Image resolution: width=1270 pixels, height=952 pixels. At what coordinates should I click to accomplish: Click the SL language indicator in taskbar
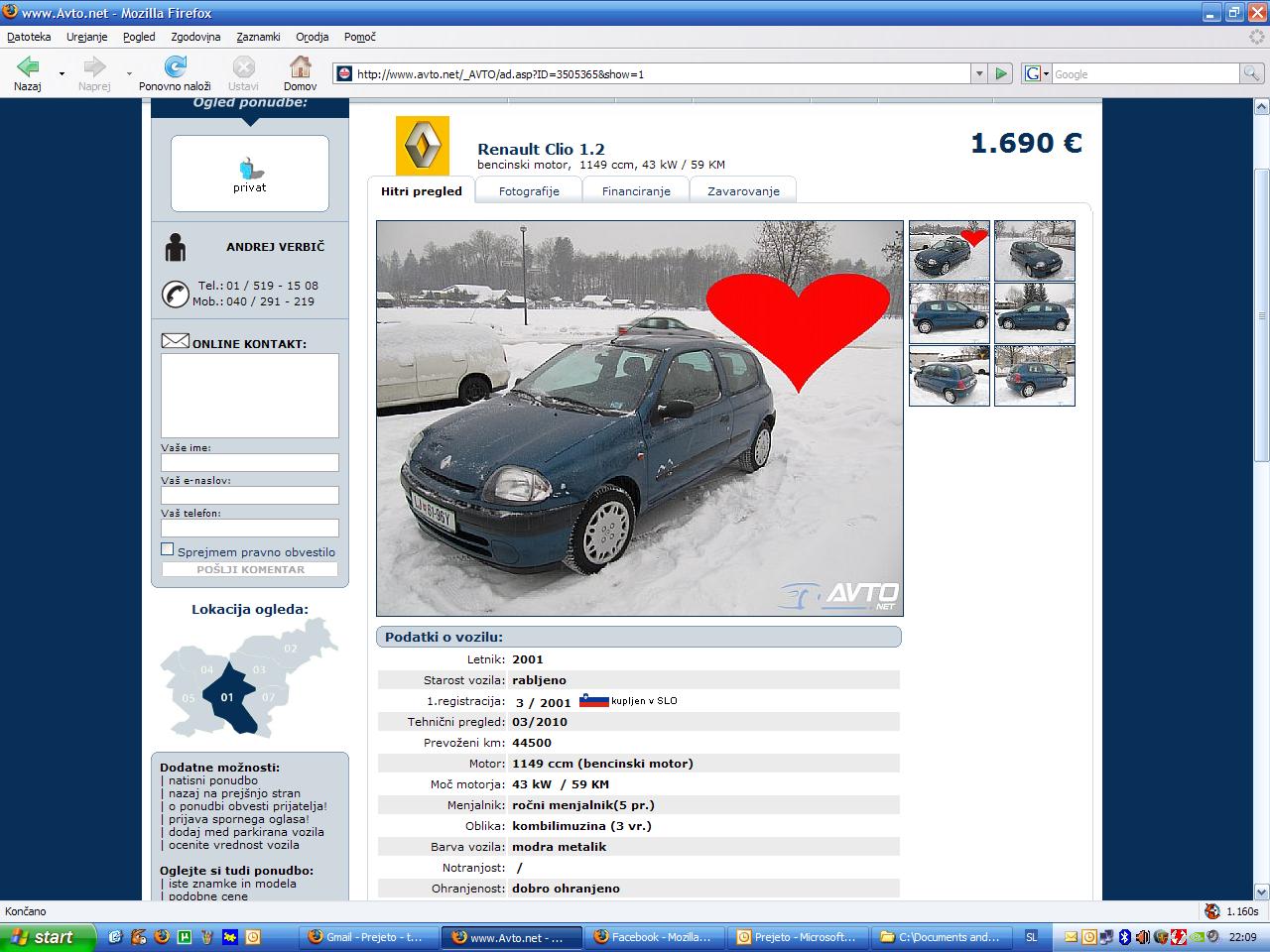tap(1031, 936)
